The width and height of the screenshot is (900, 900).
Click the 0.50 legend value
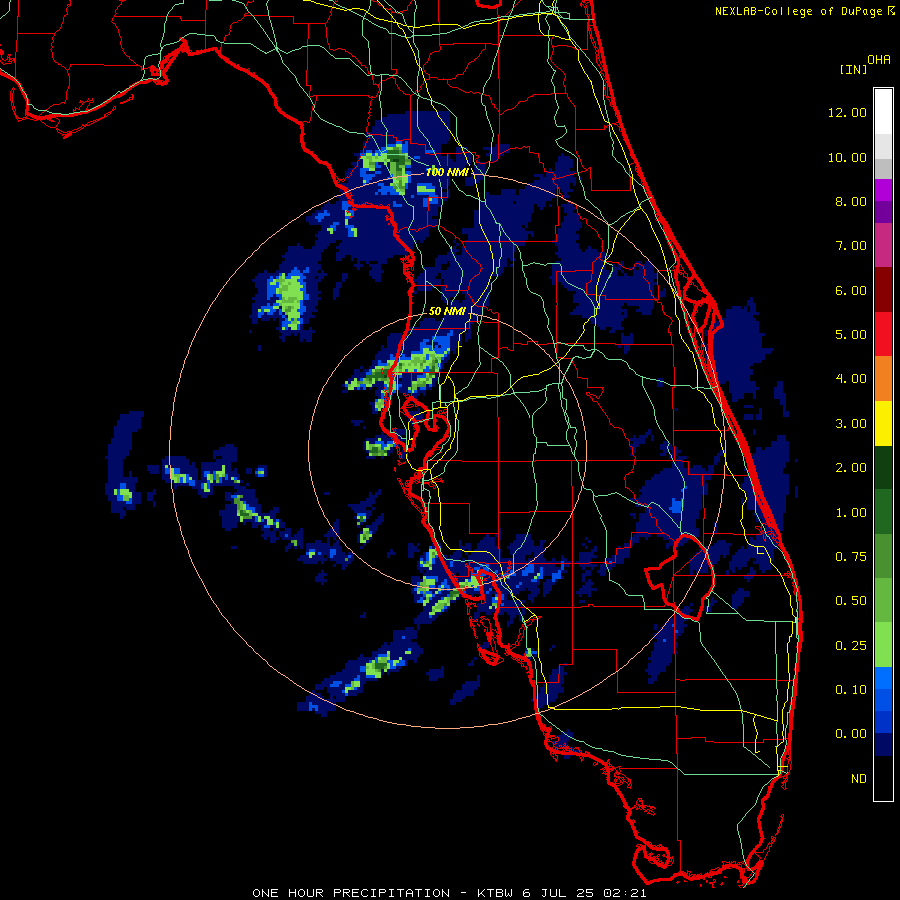click(851, 601)
